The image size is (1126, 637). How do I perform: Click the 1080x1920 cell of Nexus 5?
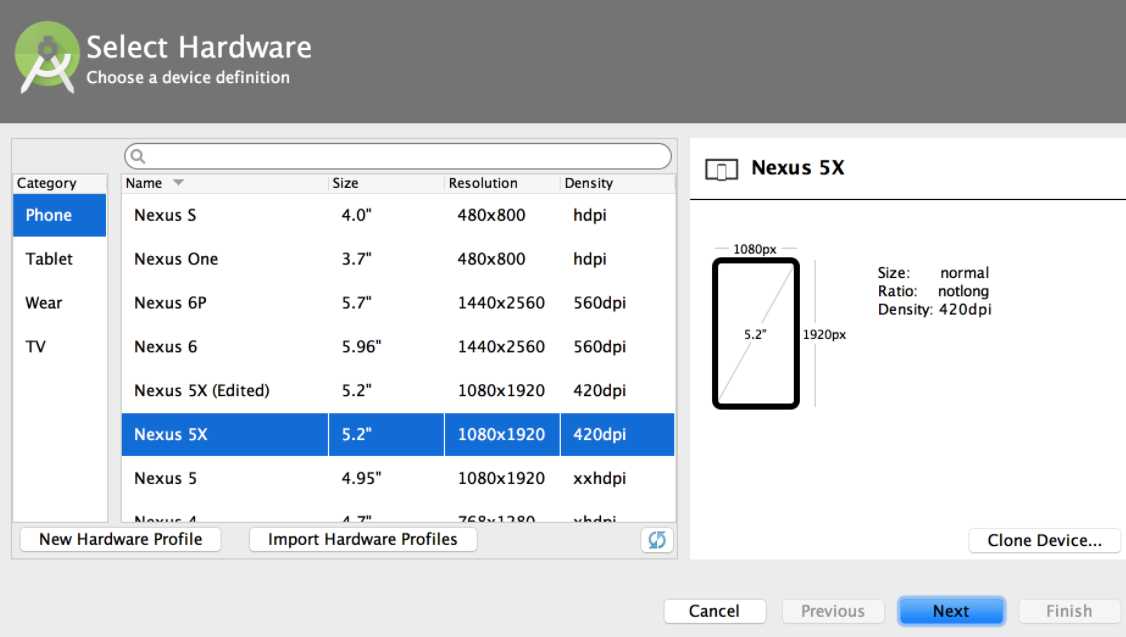[x=501, y=478]
